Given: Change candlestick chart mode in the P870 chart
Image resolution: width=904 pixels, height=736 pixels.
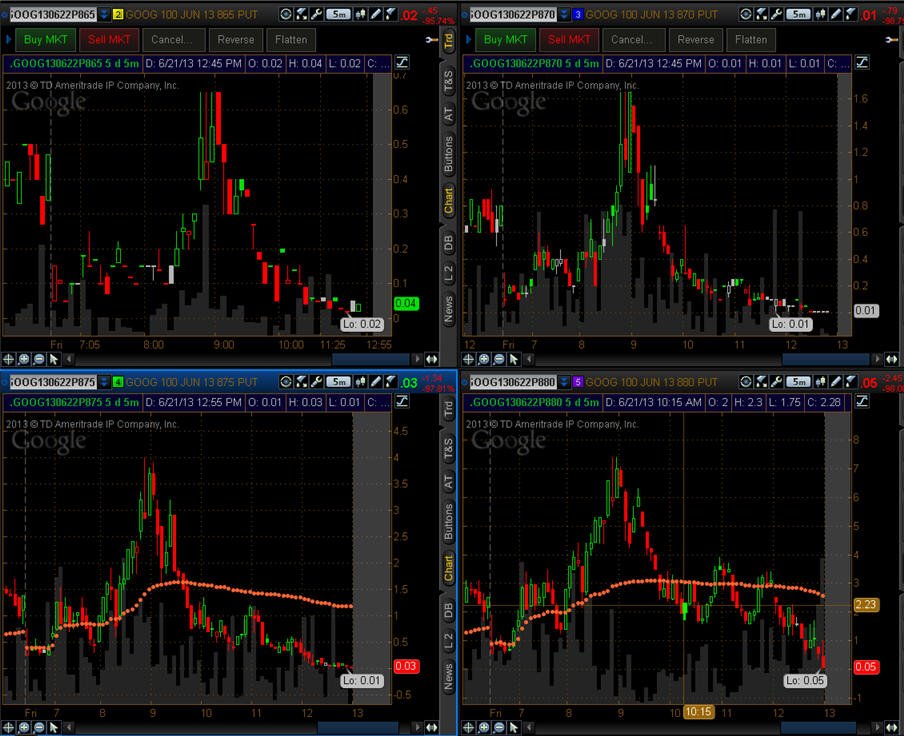Looking at the screenshot, I should coord(820,14).
